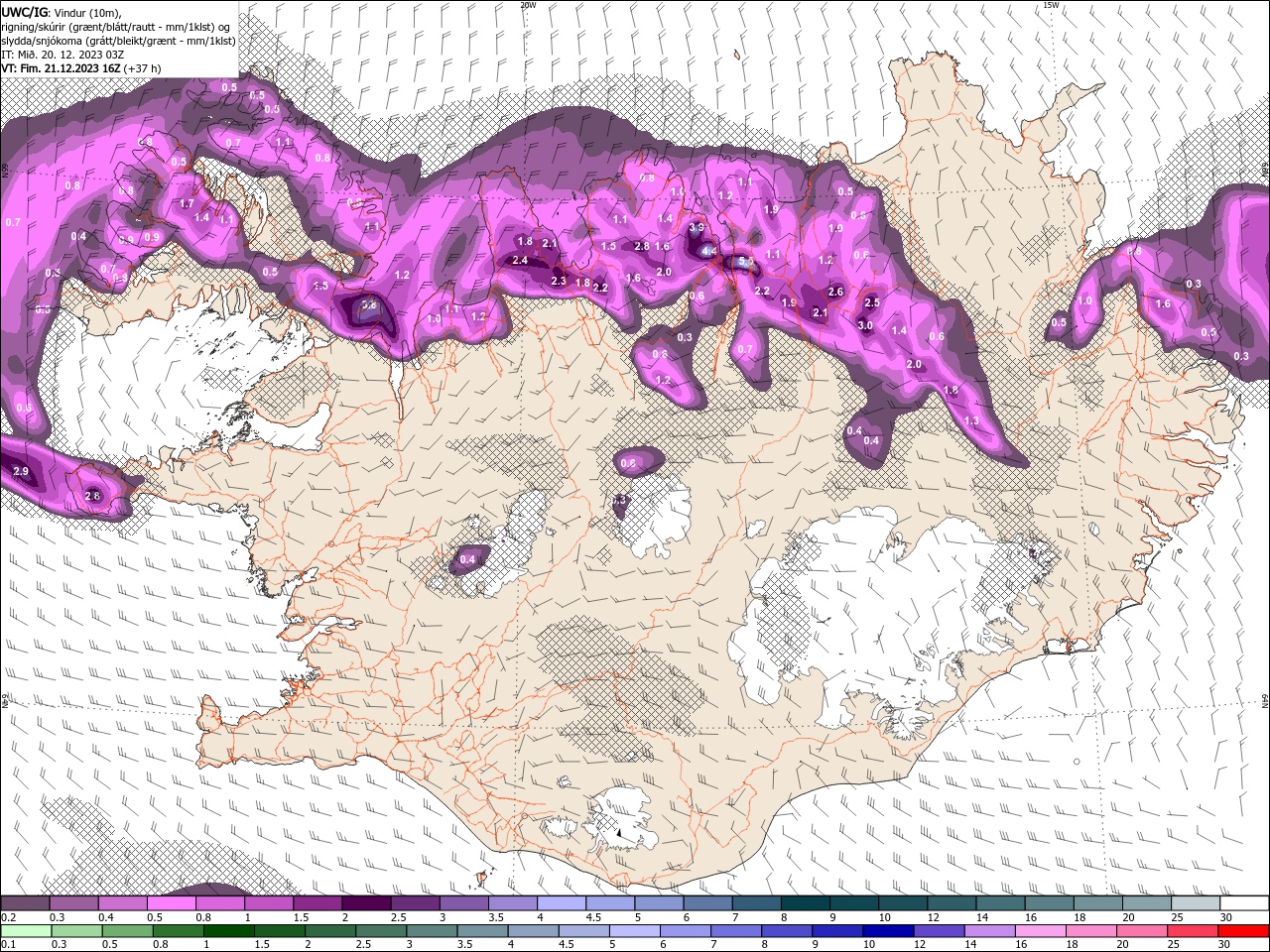Click the light periwinkle swatch labeled 4 in the upper legend
This screenshot has width=1270, height=952.
(x=562, y=903)
